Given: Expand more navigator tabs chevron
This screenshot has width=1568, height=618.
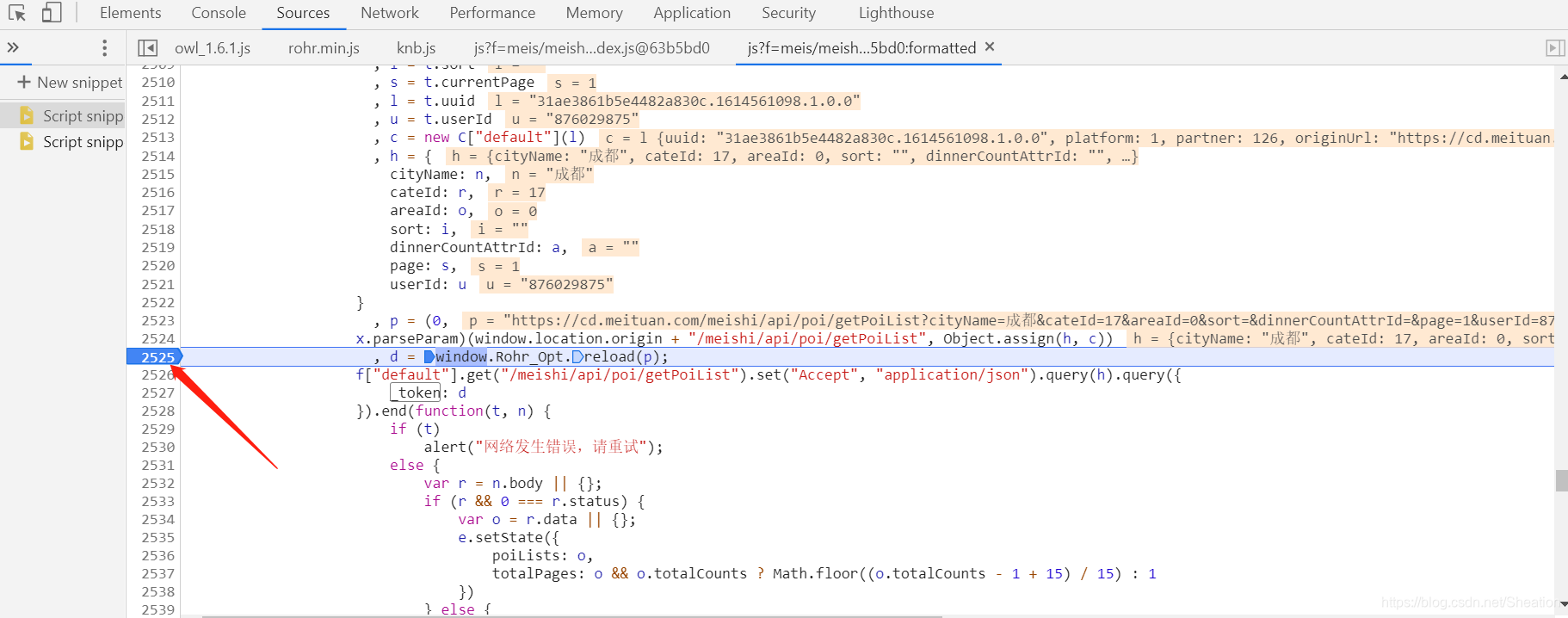Looking at the screenshot, I should click(13, 47).
